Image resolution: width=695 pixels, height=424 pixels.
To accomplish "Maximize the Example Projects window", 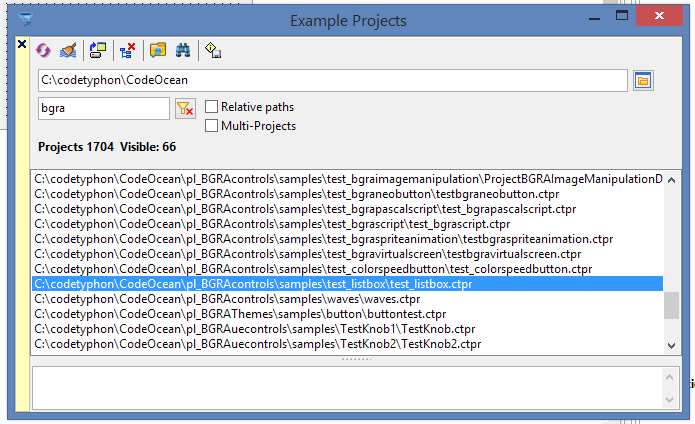I will (x=622, y=16).
